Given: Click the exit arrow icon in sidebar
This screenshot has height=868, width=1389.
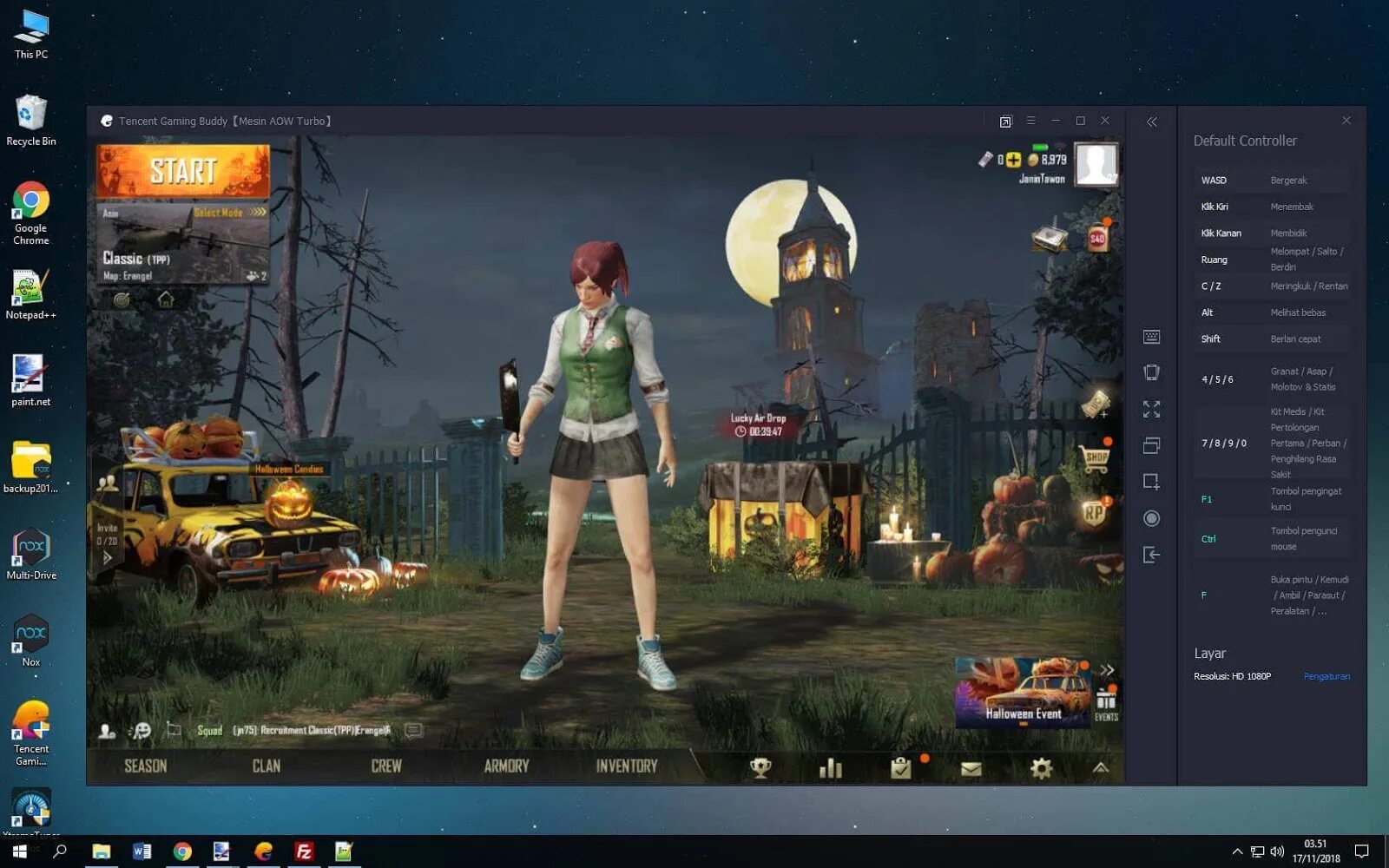Looking at the screenshot, I should (1152, 555).
